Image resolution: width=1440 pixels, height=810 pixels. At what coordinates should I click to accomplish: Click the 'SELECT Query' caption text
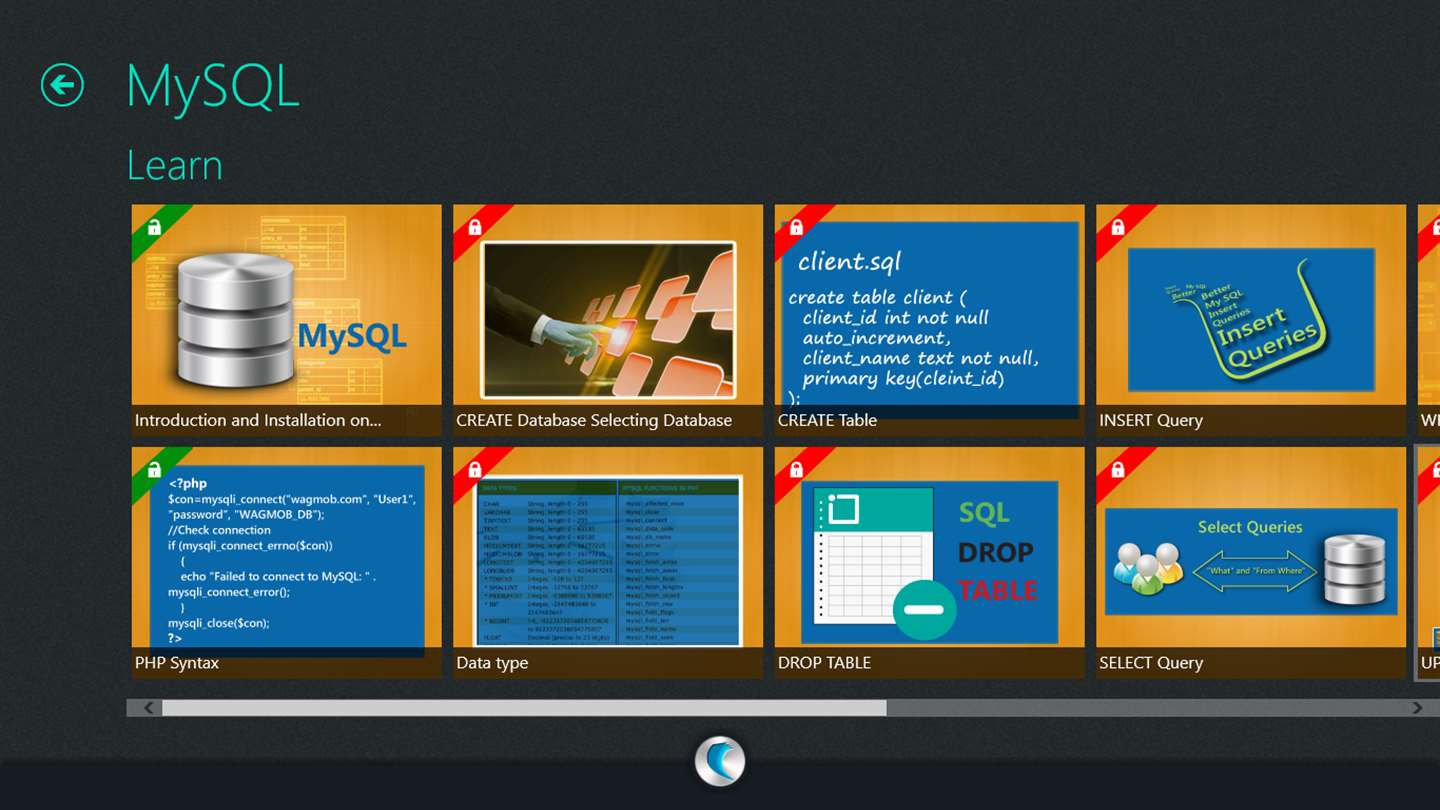tap(1151, 663)
